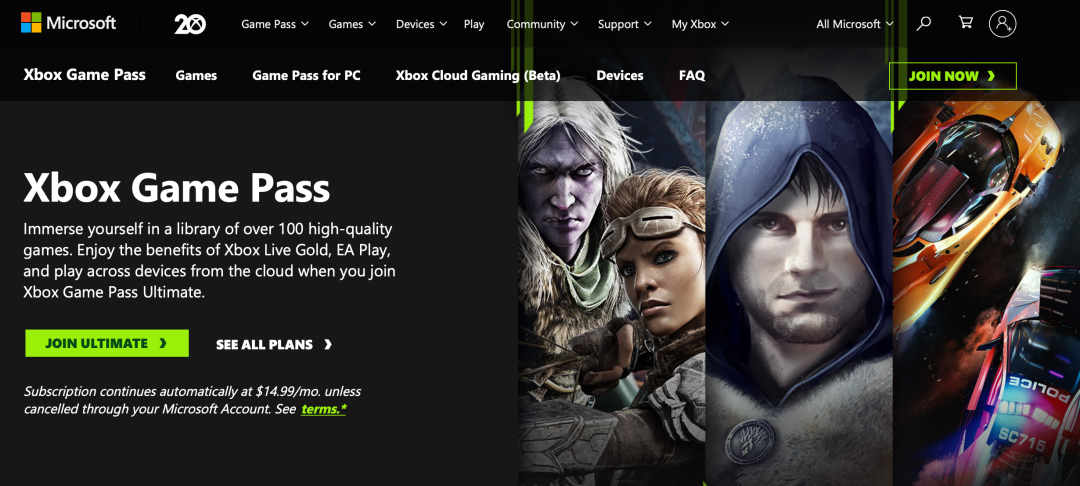The width and height of the screenshot is (1080, 486).
Task: Open the search magnifier icon
Action: pyautogui.click(x=924, y=23)
